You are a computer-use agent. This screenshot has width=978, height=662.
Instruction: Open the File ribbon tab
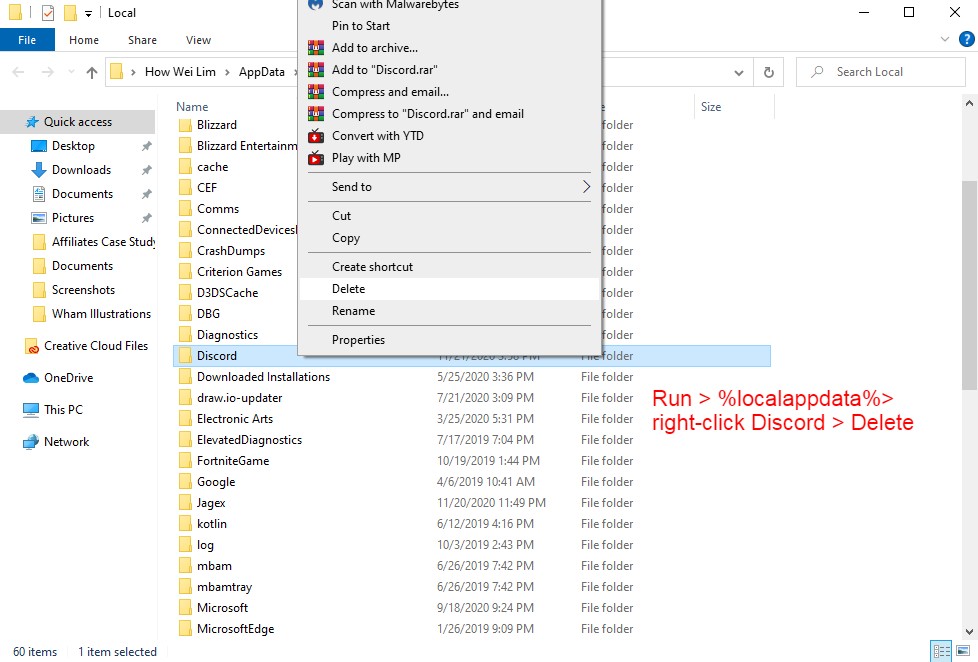(27, 40)
